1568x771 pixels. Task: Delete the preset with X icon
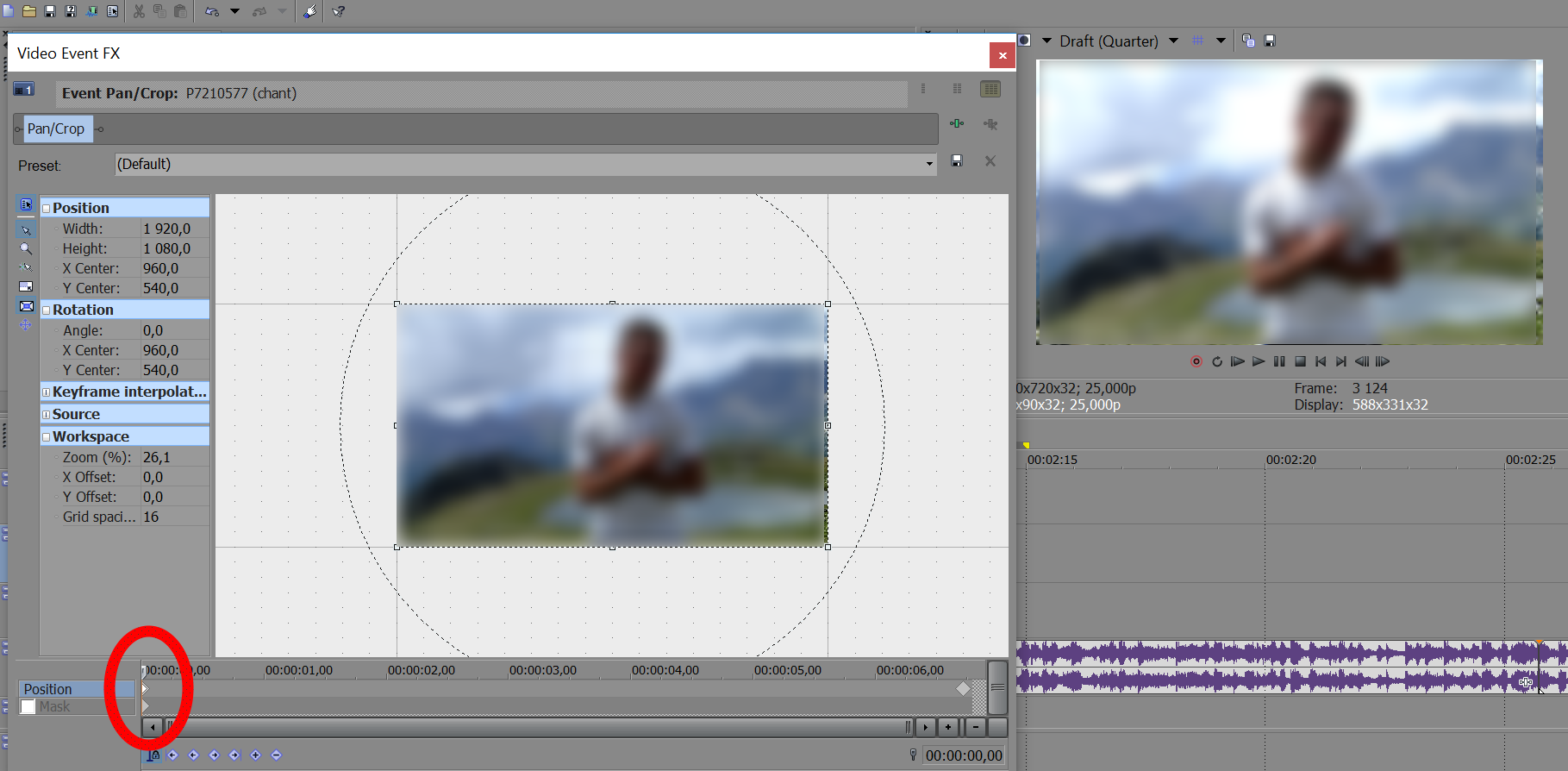(990, 161)
